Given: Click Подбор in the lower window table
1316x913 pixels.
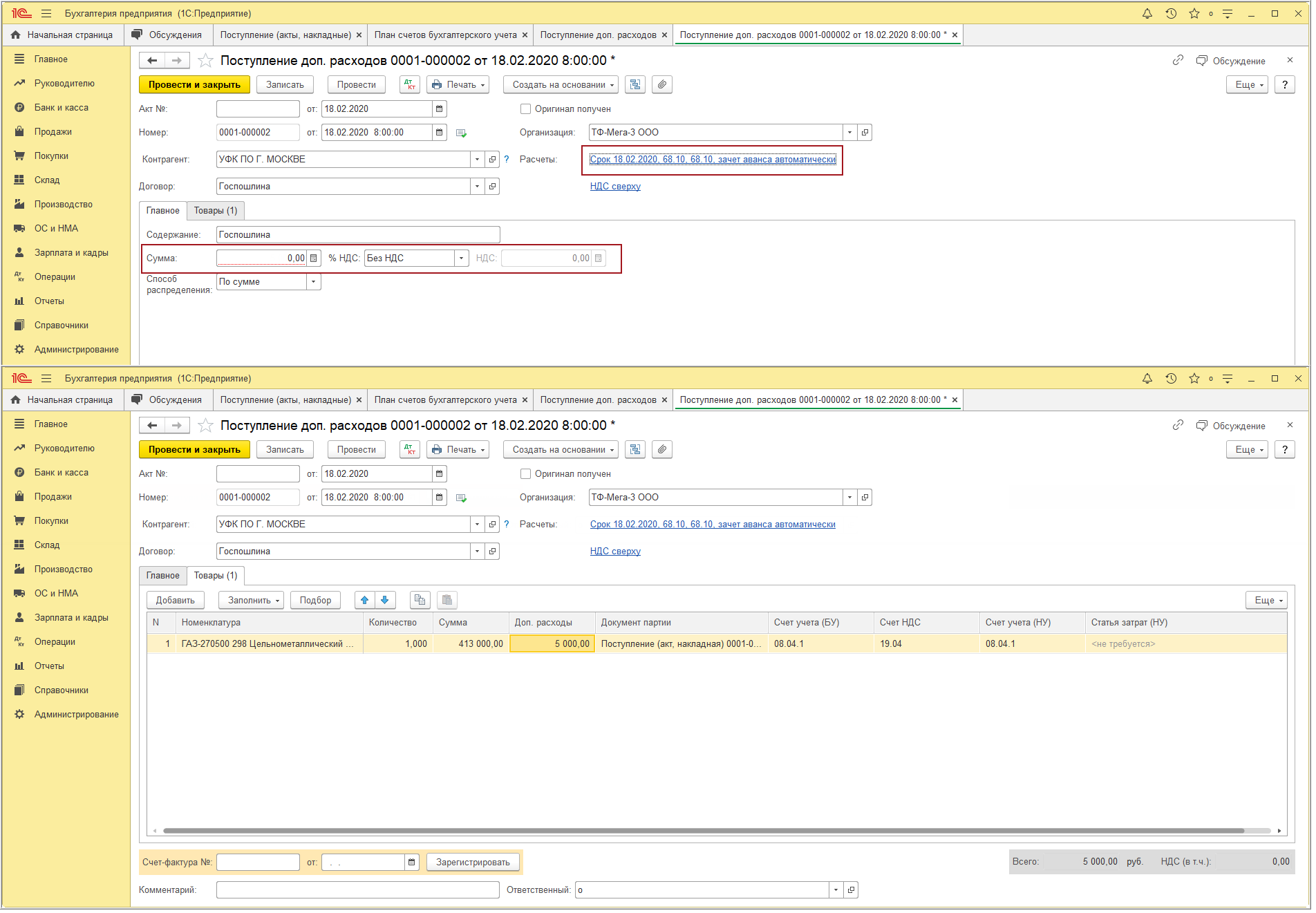Looking at the screenshot, I should pyautogui.click(x=316, y=601).
